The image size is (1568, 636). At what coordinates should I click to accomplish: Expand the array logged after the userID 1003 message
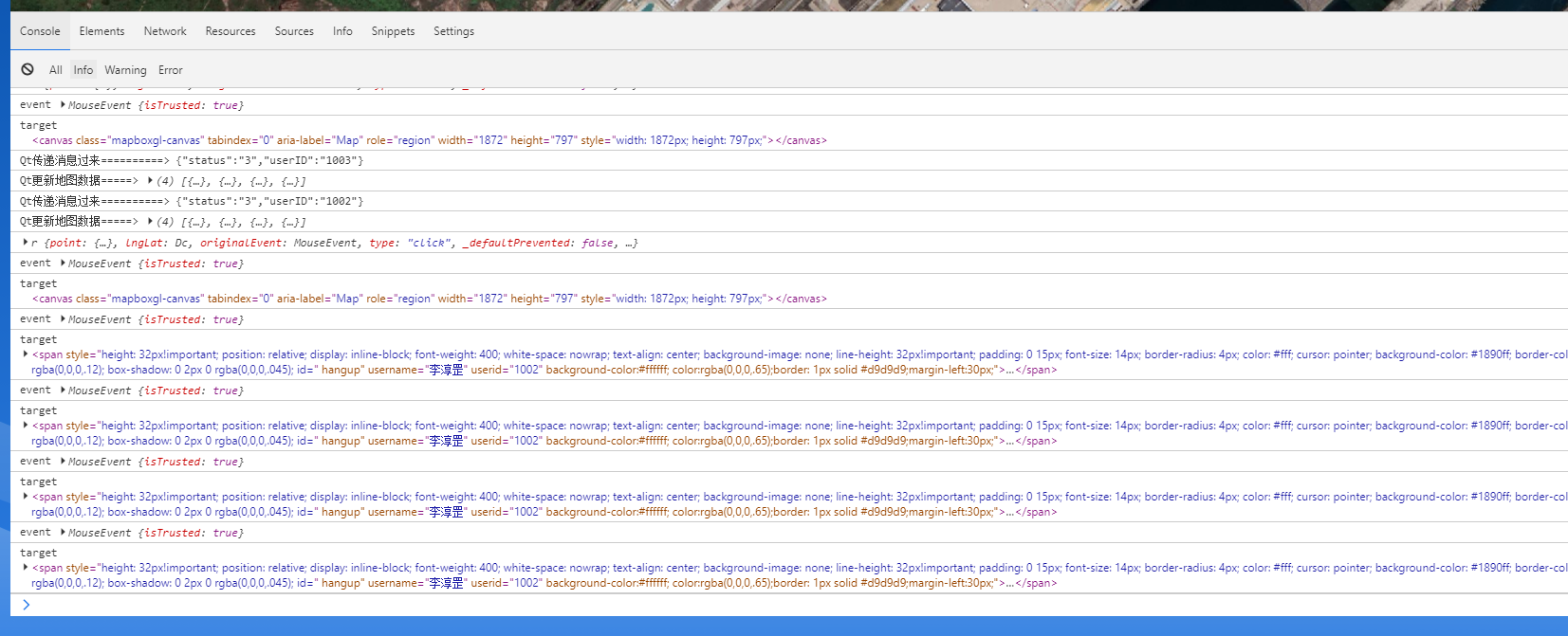click(x=150, y=180)
